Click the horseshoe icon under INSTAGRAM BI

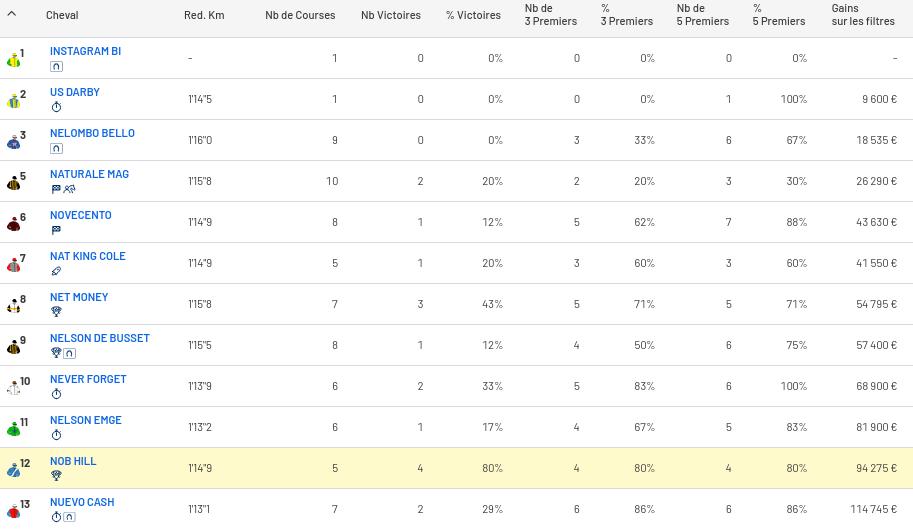[x=56, y=66]
